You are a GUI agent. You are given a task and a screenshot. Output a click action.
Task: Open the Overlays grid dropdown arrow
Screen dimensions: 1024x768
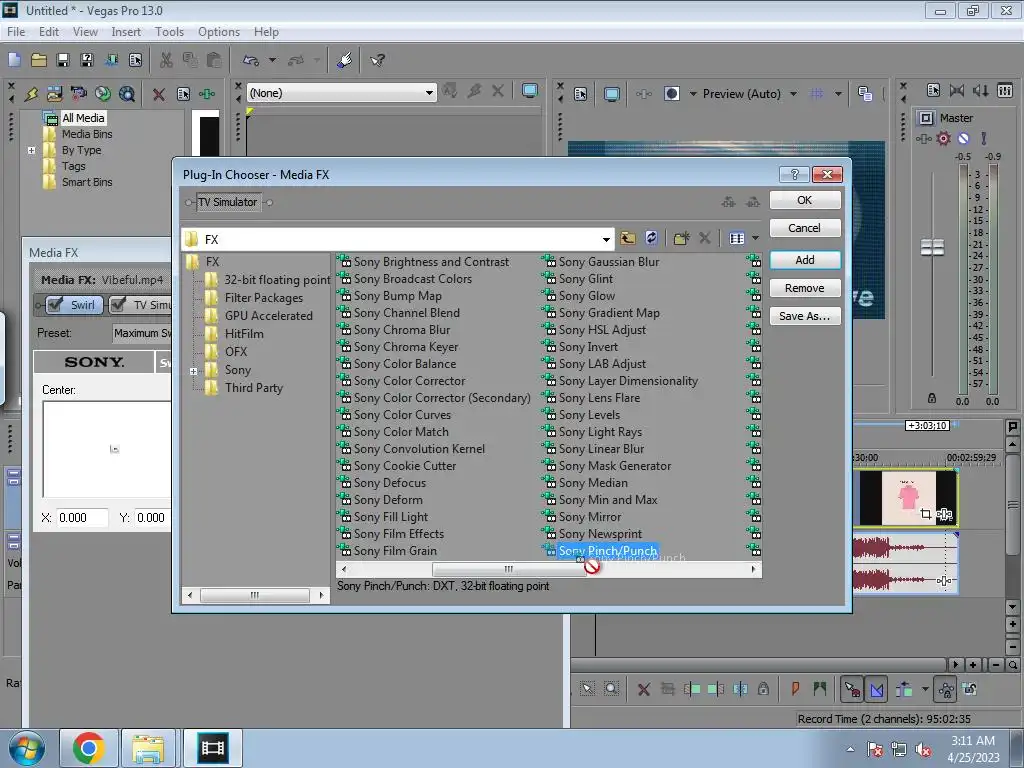[x=838, y=94]
